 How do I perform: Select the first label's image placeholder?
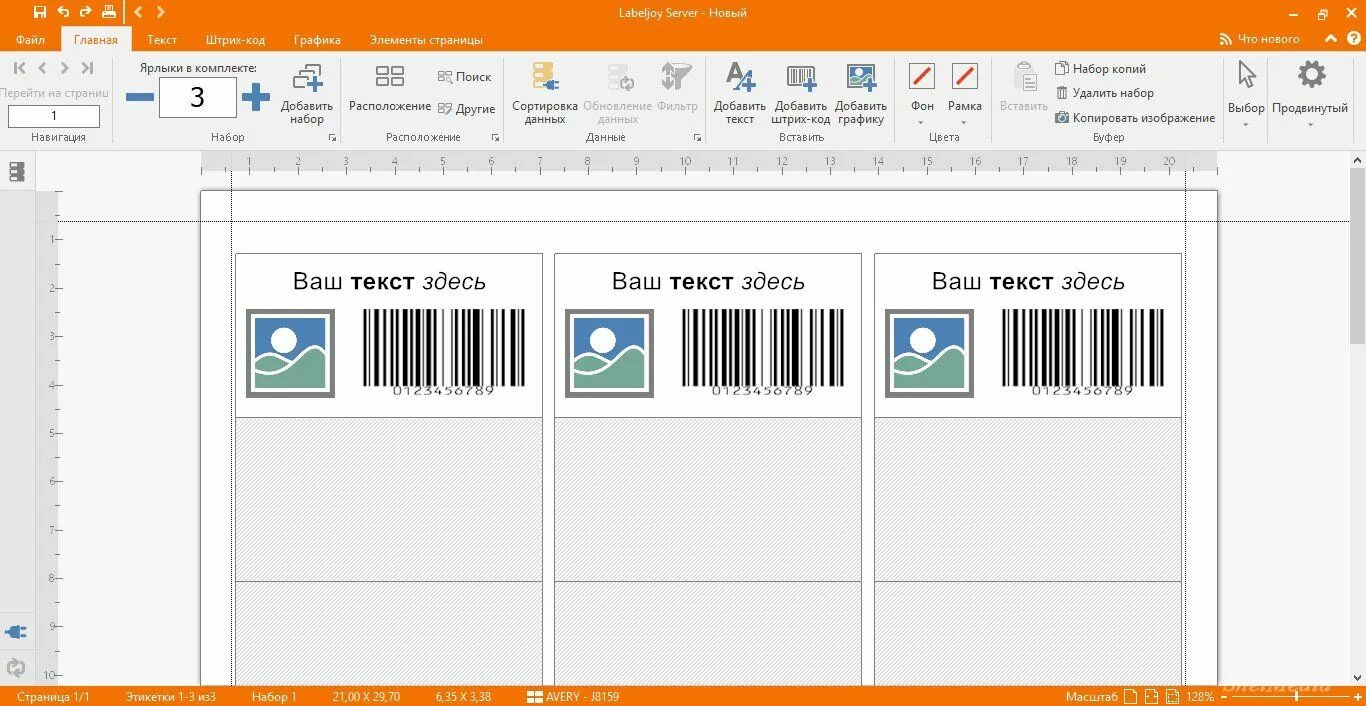click(x=290, y=353)
